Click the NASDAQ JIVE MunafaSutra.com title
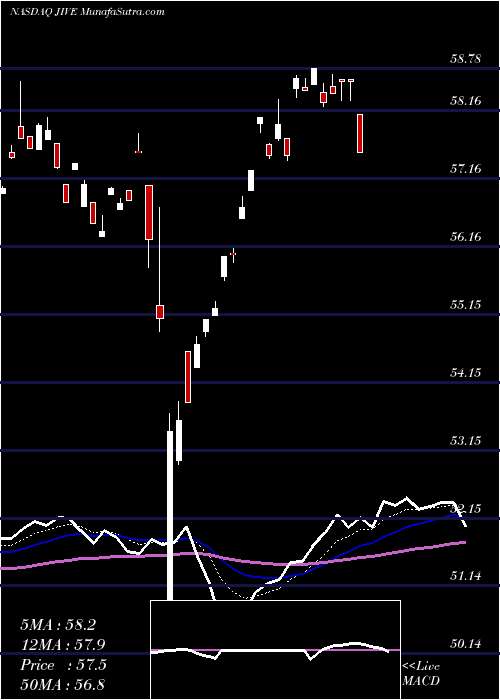Viewport: 500px width, 700px height. (x=87, y=12)
